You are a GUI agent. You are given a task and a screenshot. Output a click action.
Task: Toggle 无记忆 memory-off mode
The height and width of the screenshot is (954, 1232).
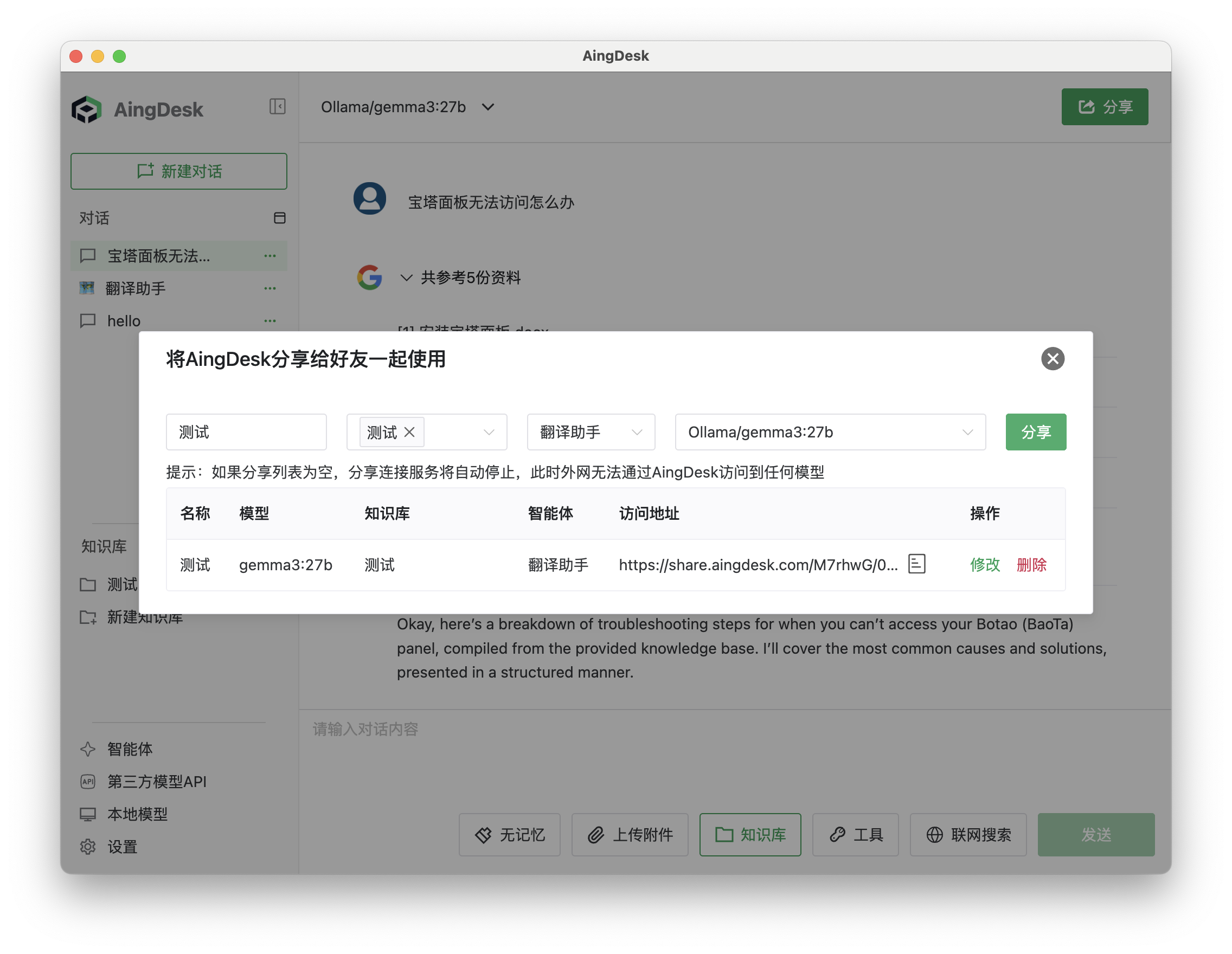click(x=509, y=835)
